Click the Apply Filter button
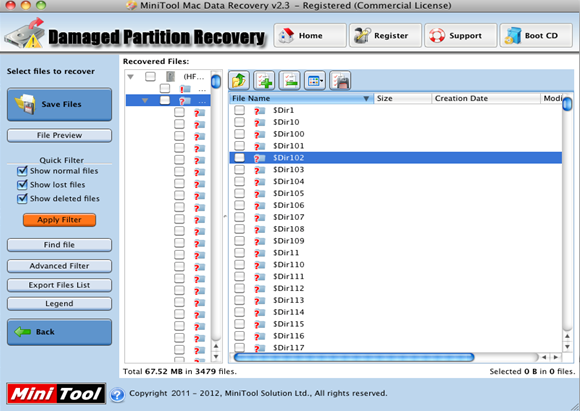Image resolution: width=580 pixels, height=411 pixels. [59, 220]
